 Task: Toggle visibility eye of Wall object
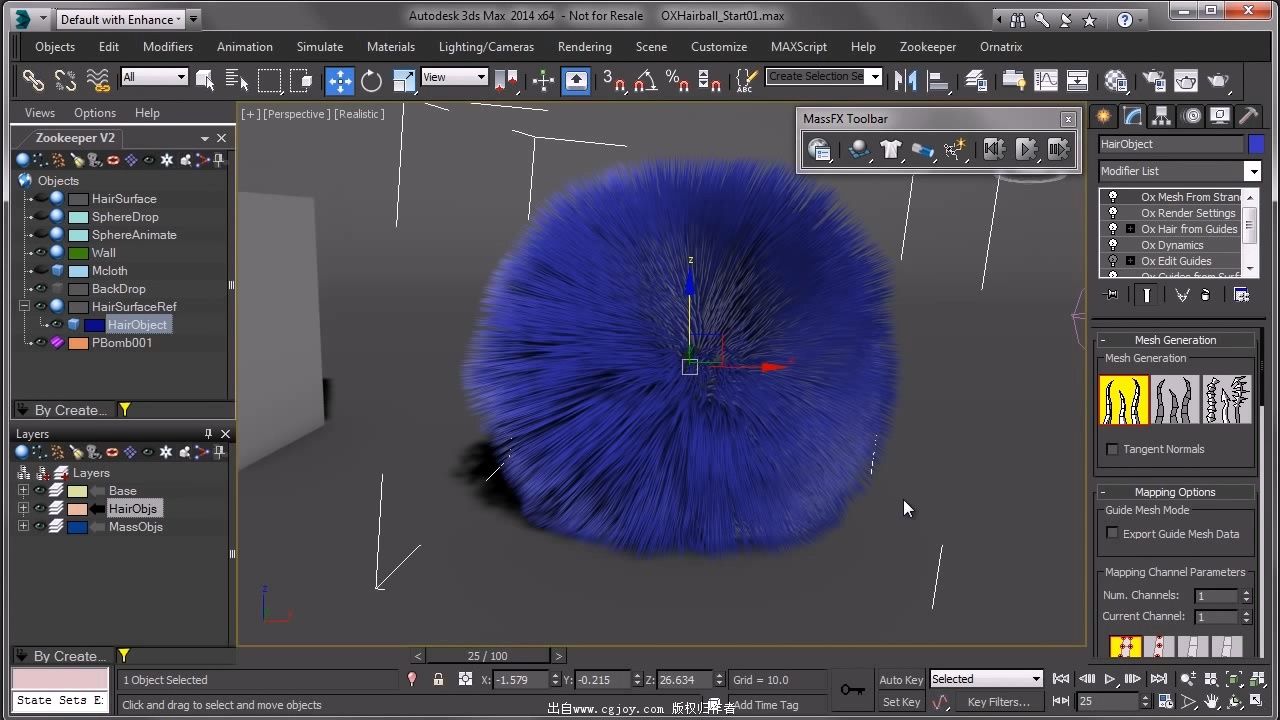click(x=41, y=253)
